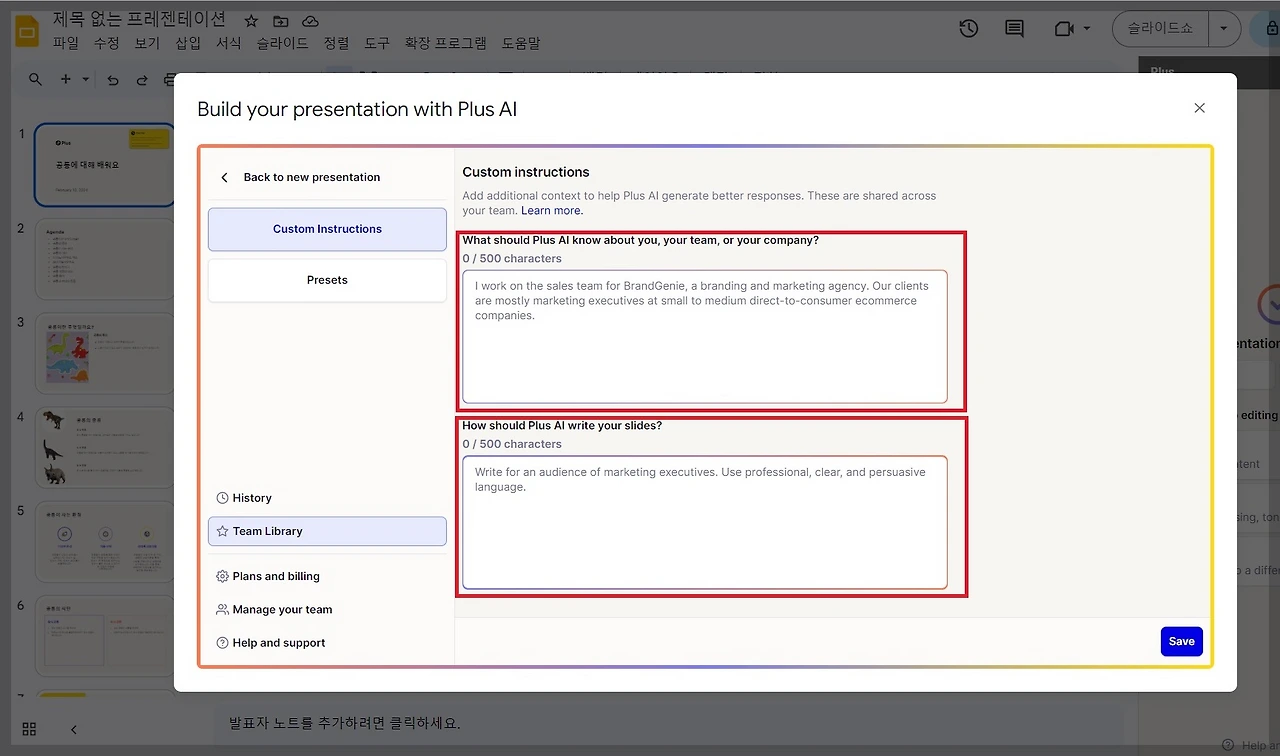Click "What should Plus AI know" label
The width and height of the screenshot is (1280, 756).
[640, 240]
